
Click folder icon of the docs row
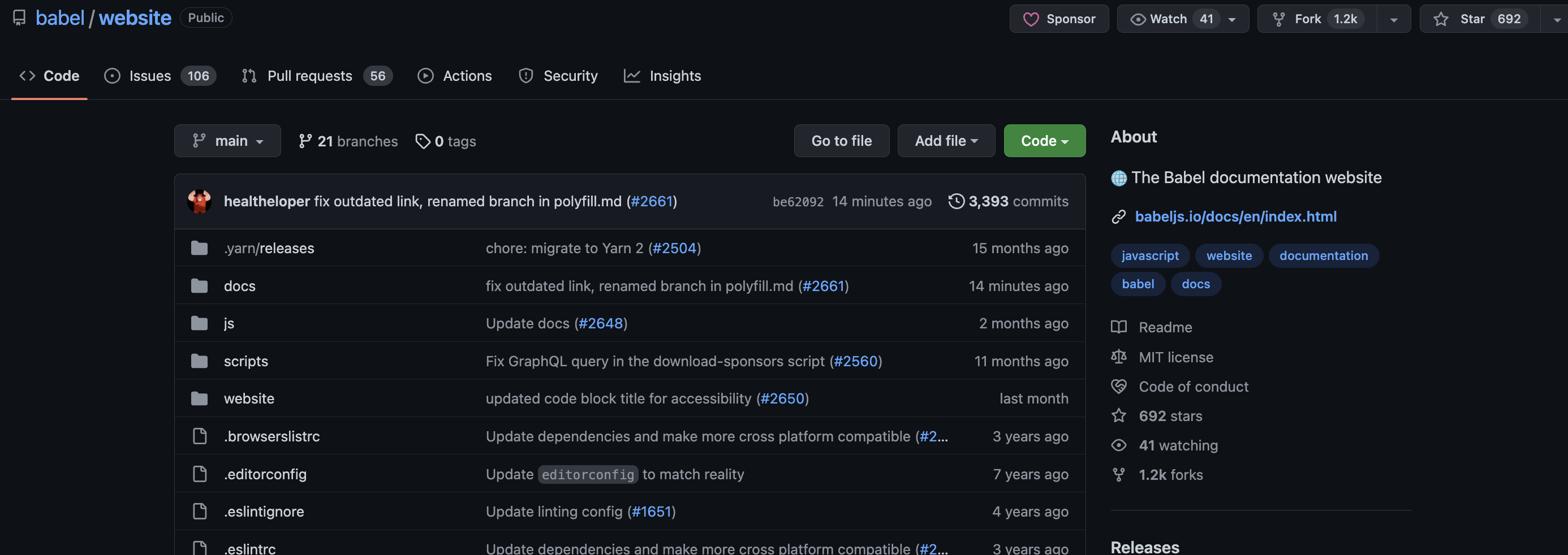[199, 286]
